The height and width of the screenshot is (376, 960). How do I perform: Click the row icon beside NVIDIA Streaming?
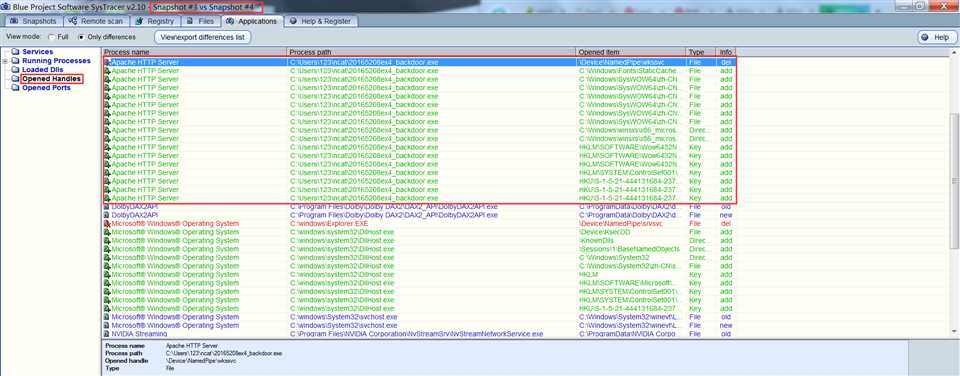[x=107, y=334]
